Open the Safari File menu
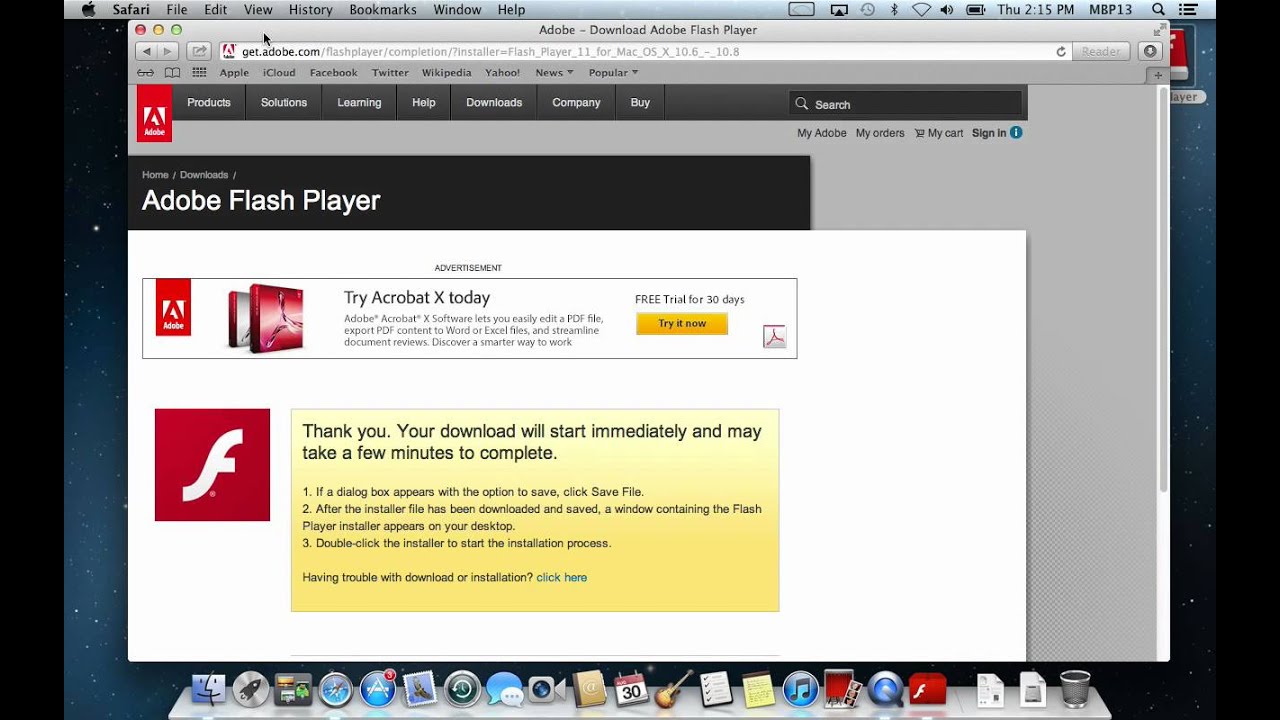This screenshot has width=1280, height=720. [x=177, y=9]
